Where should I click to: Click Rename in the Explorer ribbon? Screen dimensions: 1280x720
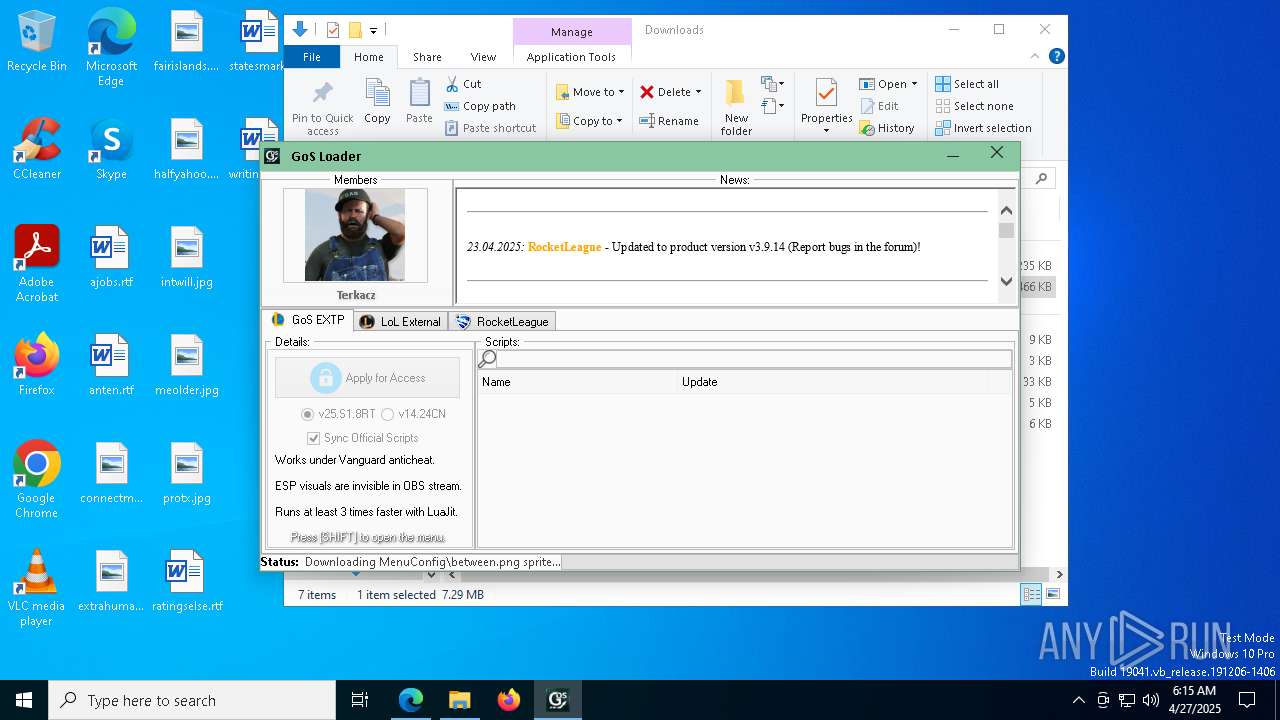pyautogui.click(x=669, y=121)
